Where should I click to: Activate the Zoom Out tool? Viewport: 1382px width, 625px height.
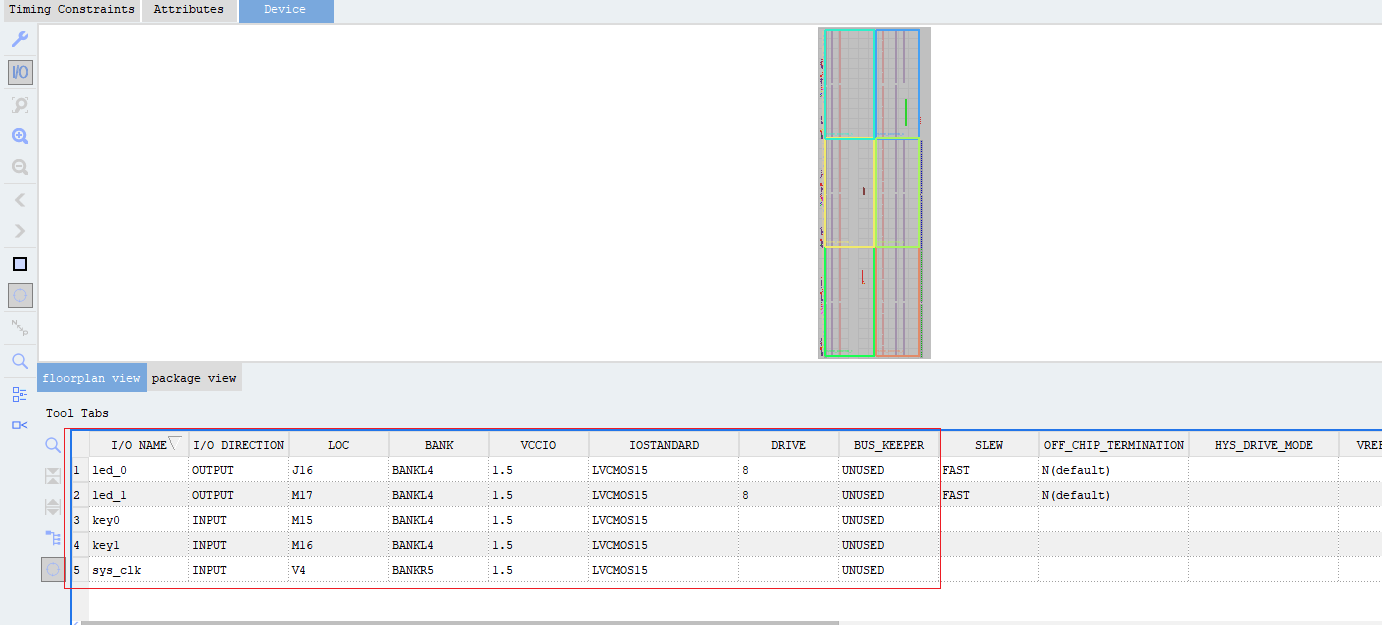[19, 167]
